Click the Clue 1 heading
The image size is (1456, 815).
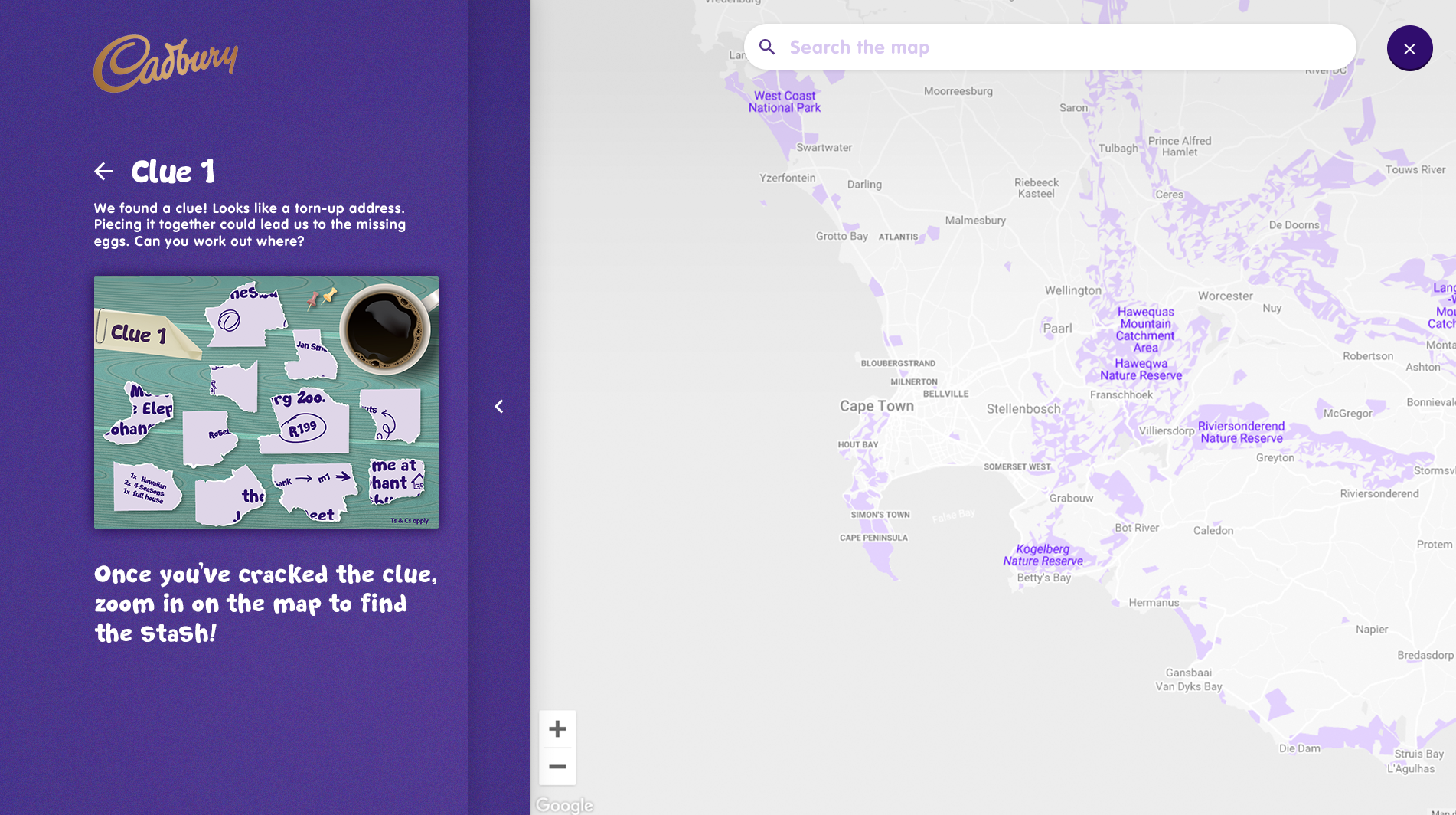coord(173,172)
